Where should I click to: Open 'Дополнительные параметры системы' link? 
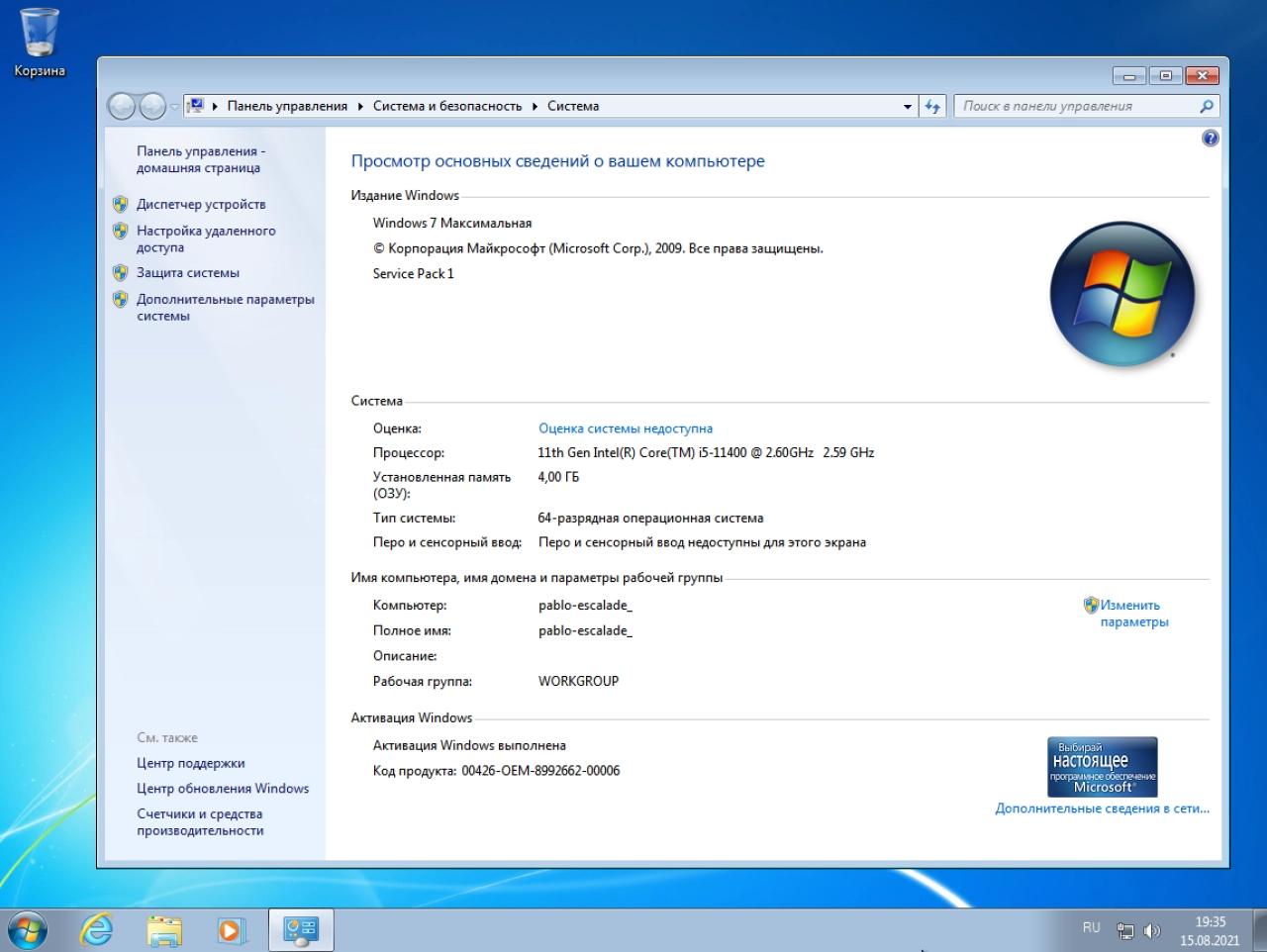226,307
